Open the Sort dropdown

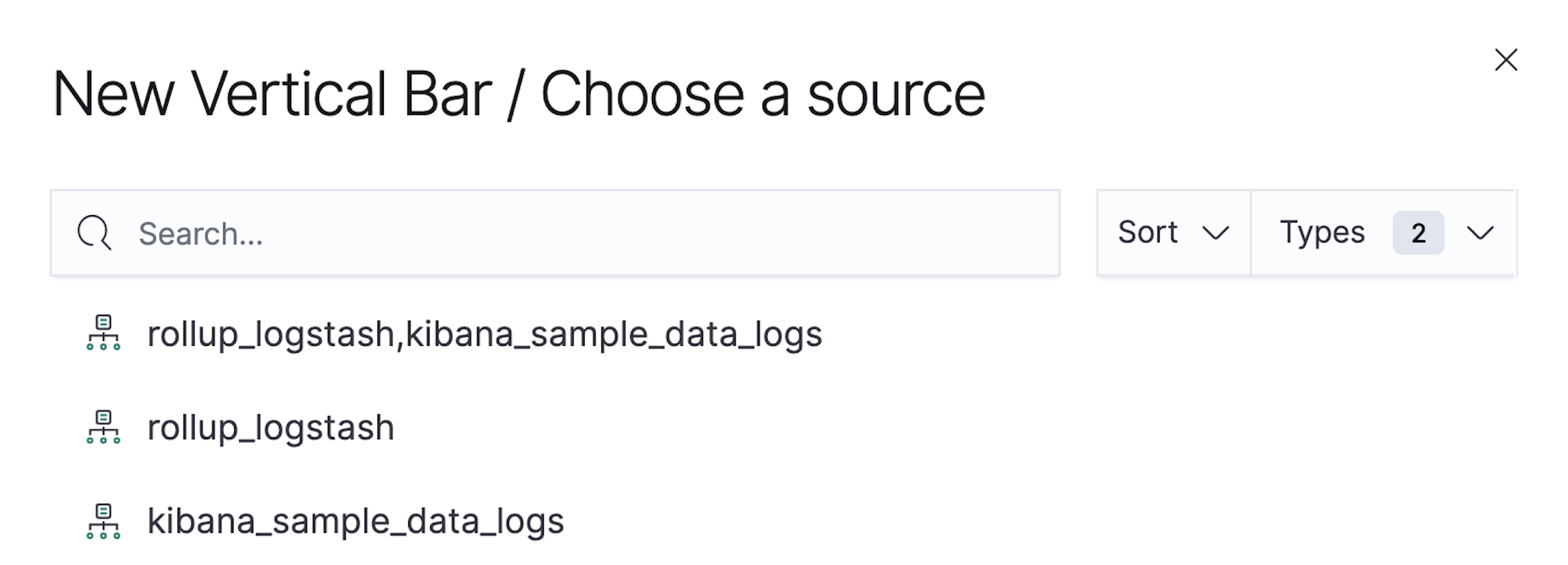tap(1173, 233)
